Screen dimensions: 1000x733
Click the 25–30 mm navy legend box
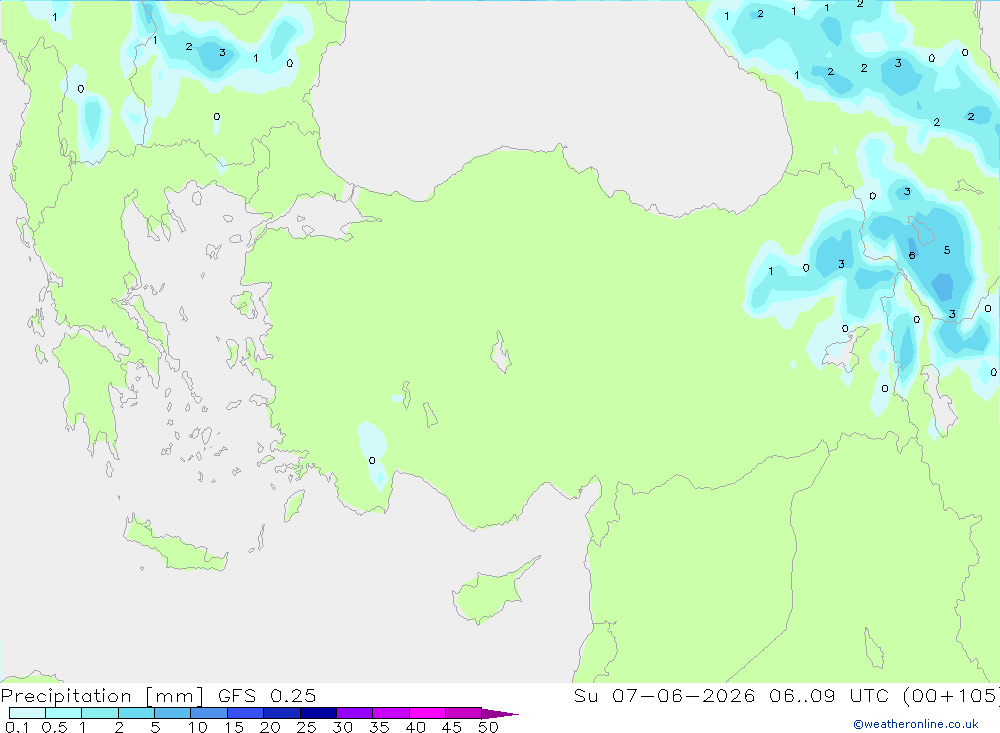point(318,713)
